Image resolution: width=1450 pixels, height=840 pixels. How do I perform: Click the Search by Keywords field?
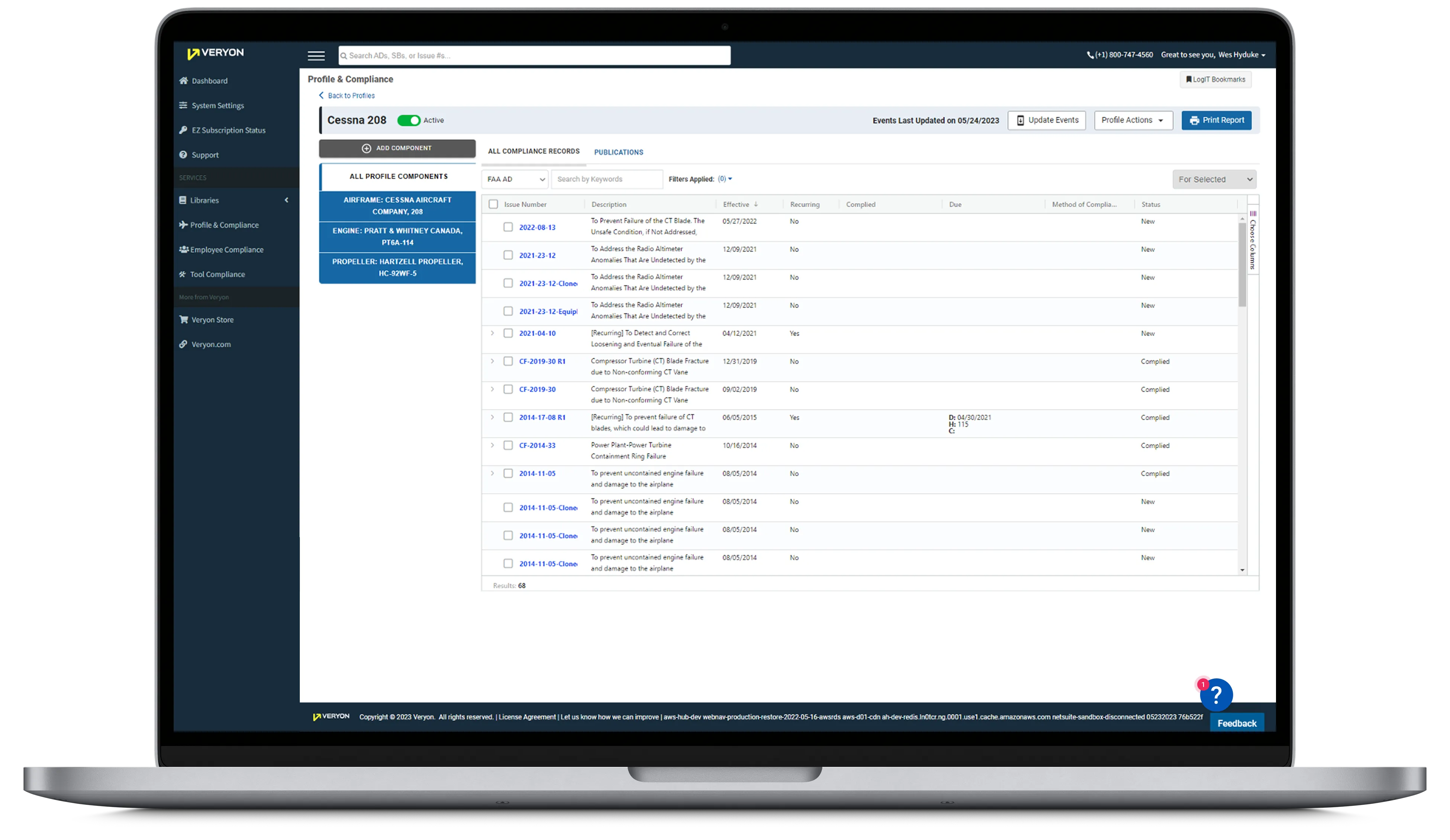(607, 180)
